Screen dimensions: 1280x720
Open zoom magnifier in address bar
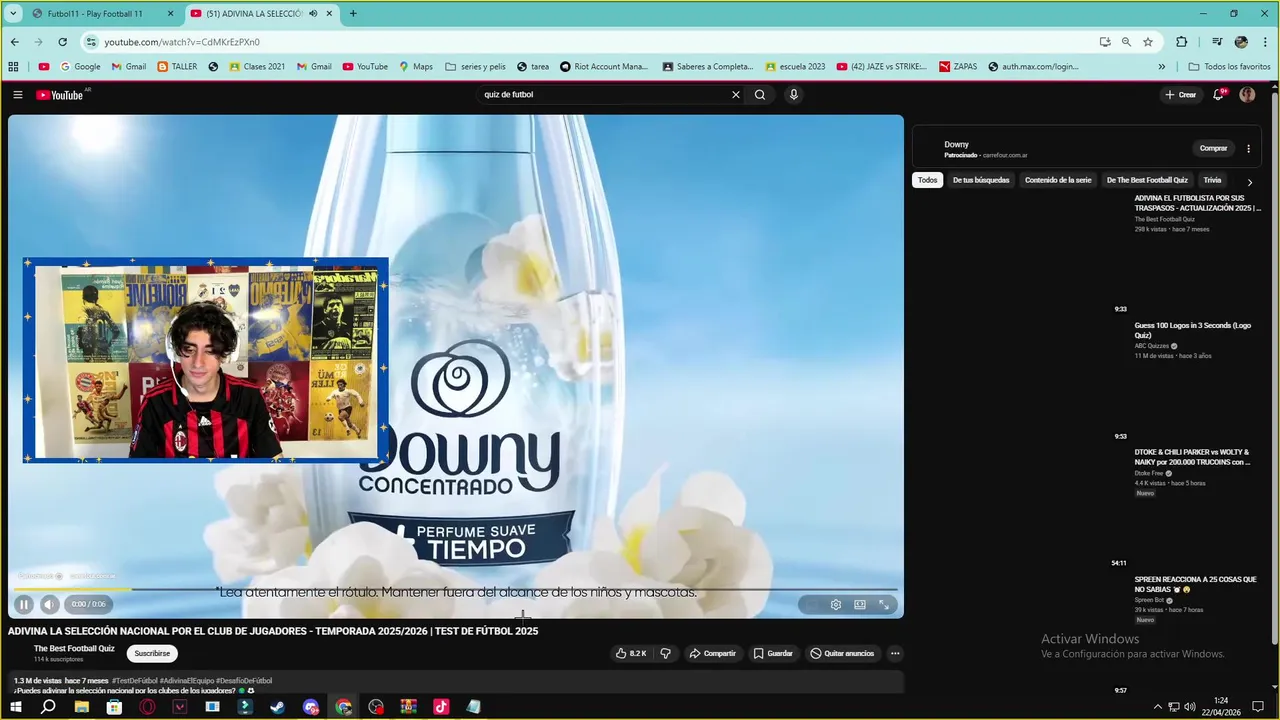click(1126, 42)
